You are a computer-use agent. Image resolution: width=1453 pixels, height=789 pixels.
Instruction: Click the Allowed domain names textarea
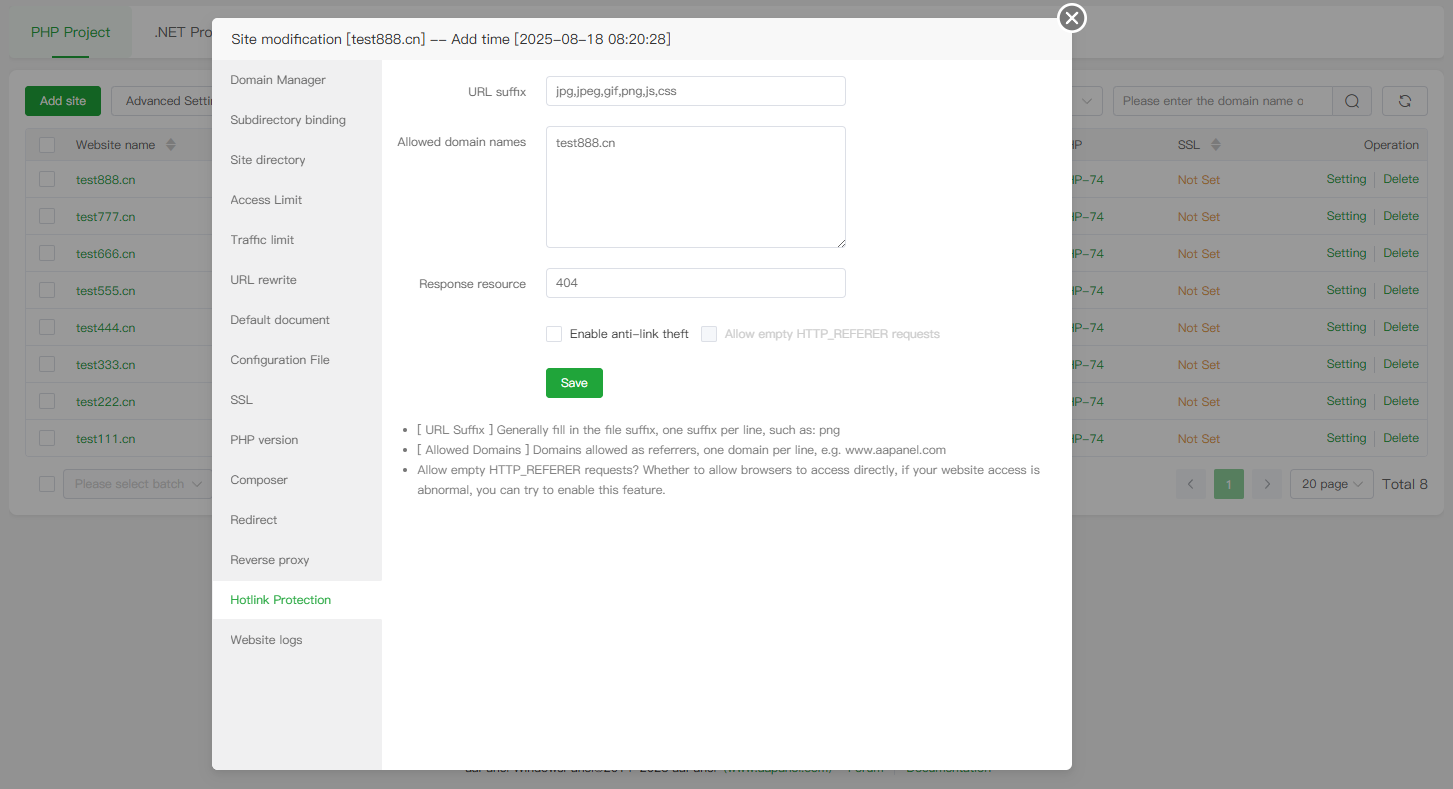point(695,187)
